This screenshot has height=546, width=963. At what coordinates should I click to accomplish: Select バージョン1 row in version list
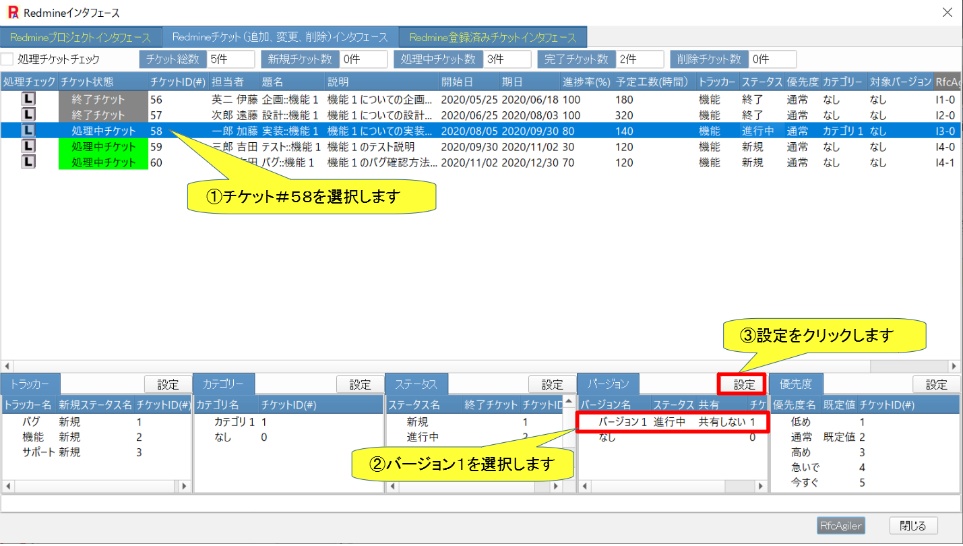tap(673, 422)
